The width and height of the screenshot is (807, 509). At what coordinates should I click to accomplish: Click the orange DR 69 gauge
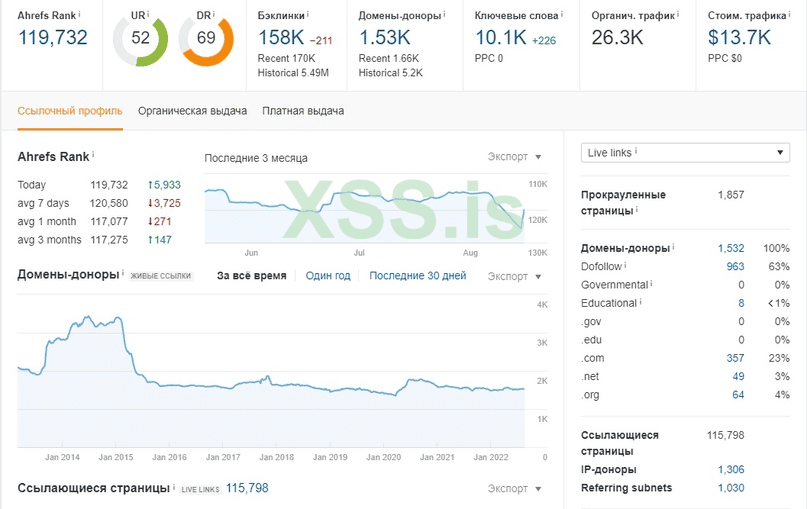(206, 39)
